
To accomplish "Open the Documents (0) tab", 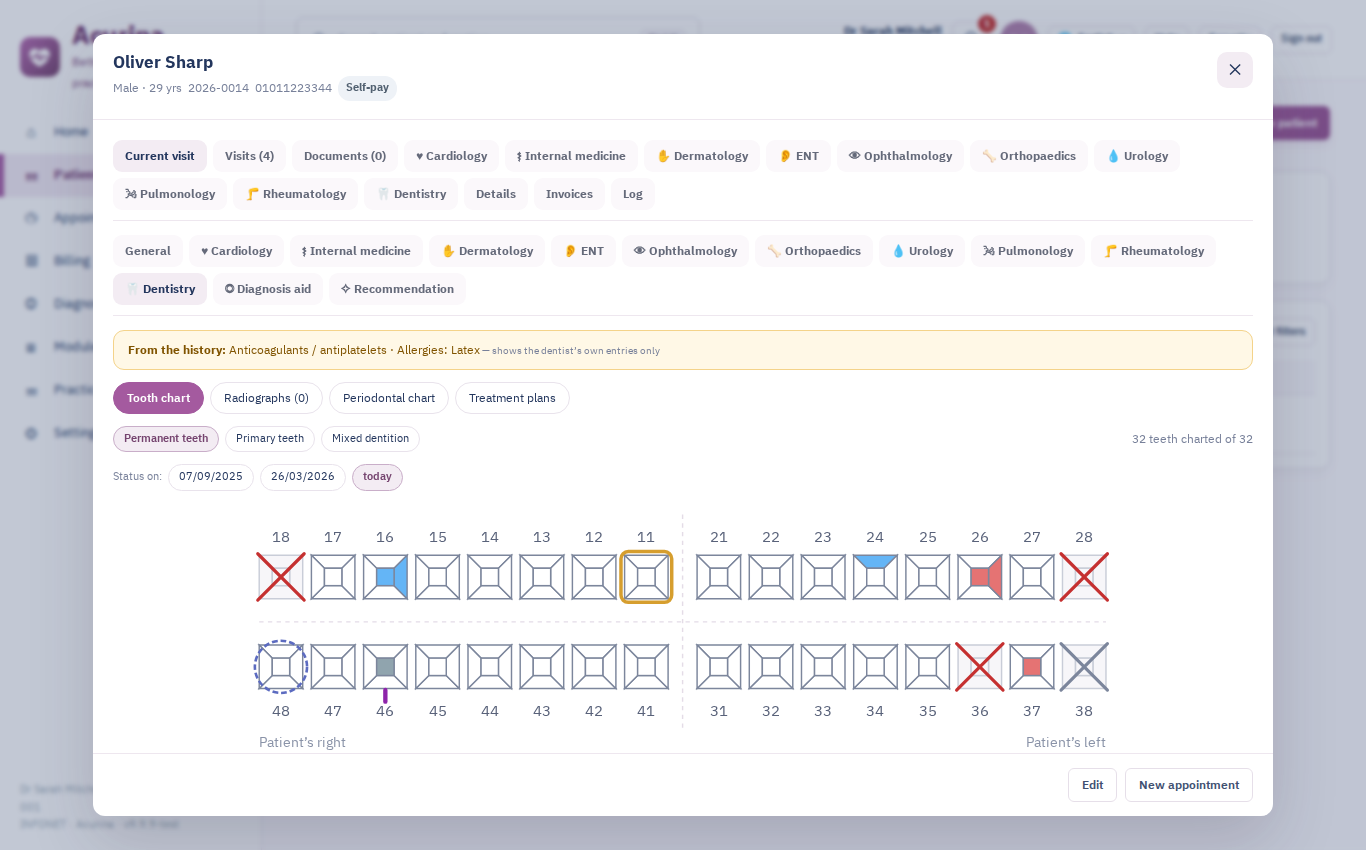I will (345, 156).
